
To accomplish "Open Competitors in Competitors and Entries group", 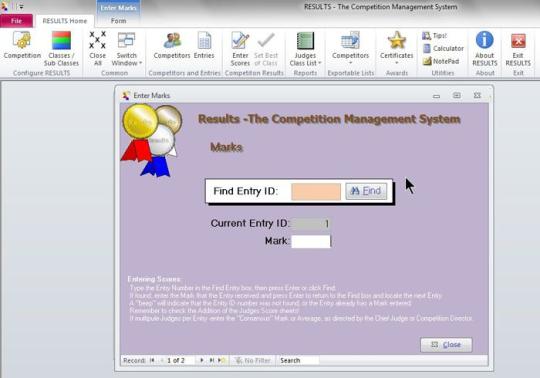I will pyautogui.click(x=172, y=45).
